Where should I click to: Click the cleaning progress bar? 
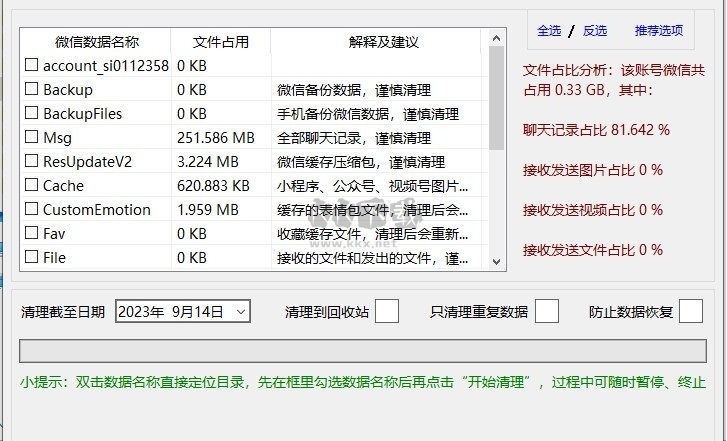point(363,351)
